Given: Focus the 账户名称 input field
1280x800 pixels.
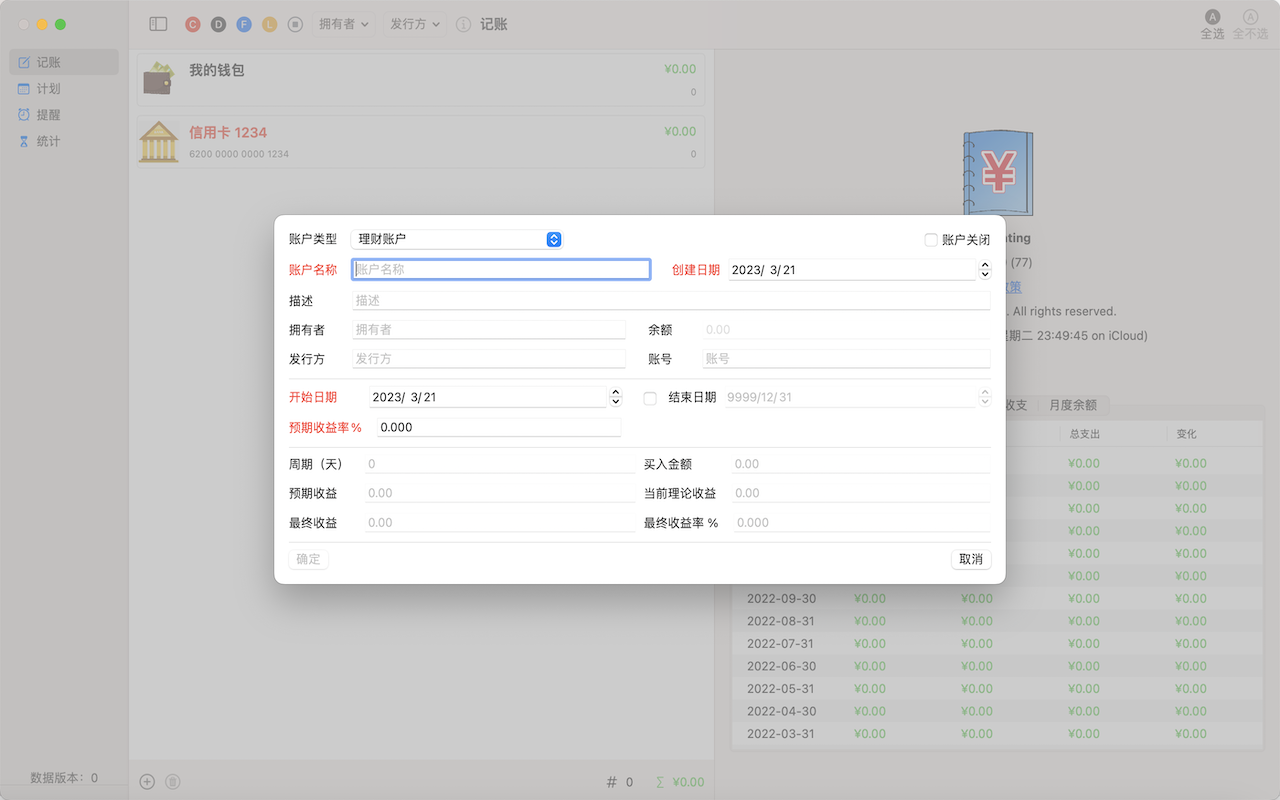Looking at the screenshot, I should (501, 269).
